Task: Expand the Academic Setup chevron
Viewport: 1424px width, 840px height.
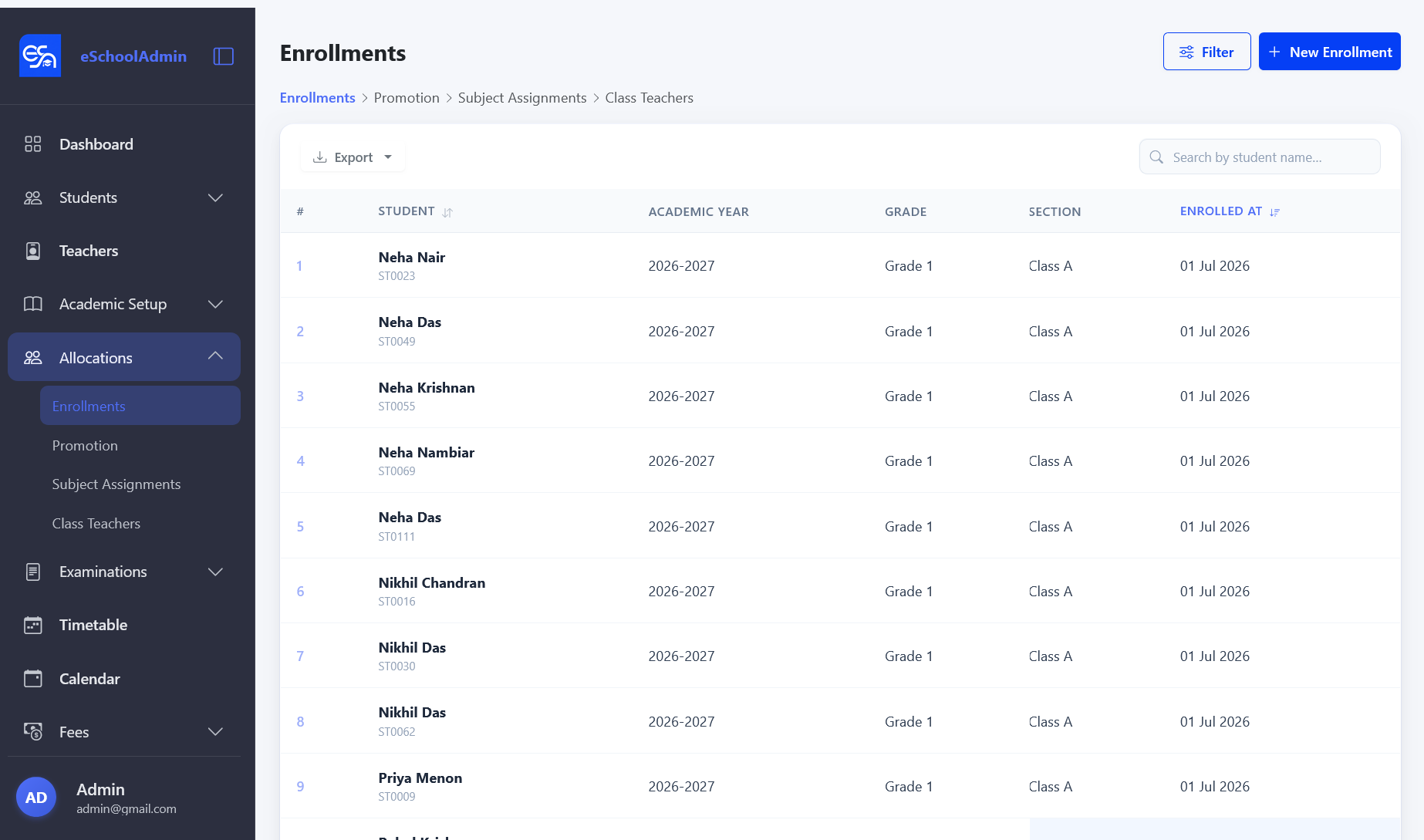Action: (x=216, y=304)
